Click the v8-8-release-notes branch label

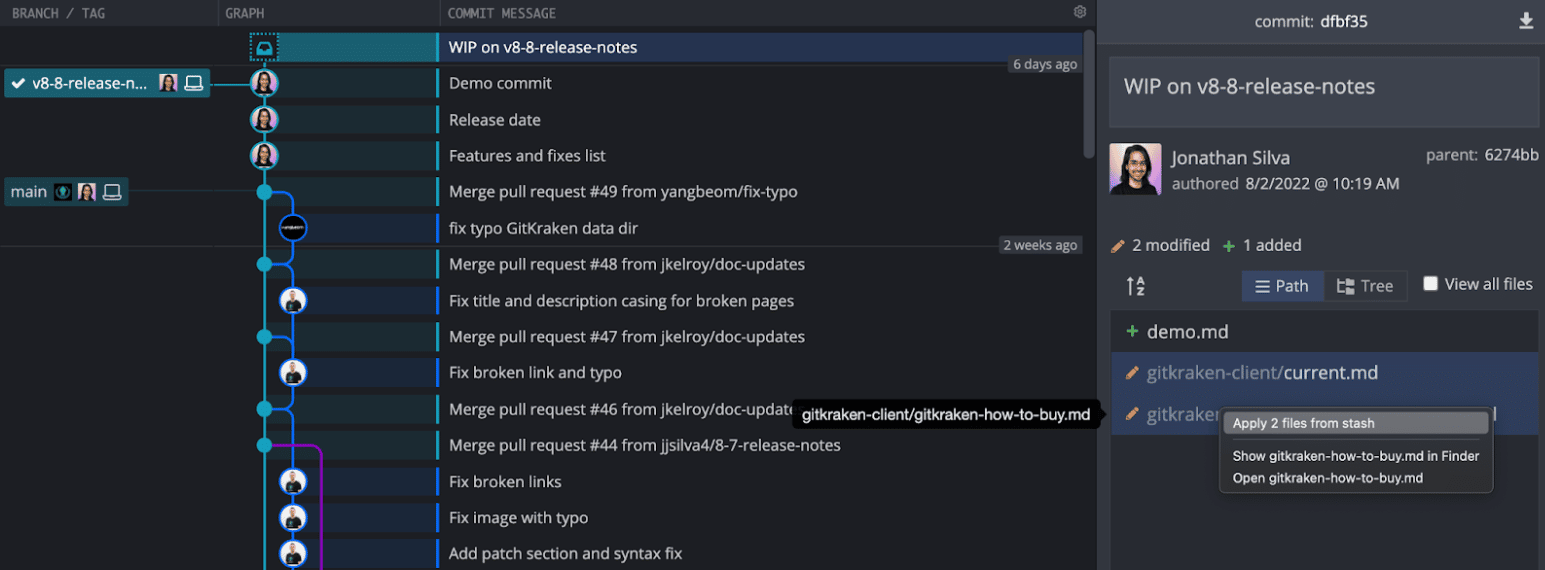point(90,83)
